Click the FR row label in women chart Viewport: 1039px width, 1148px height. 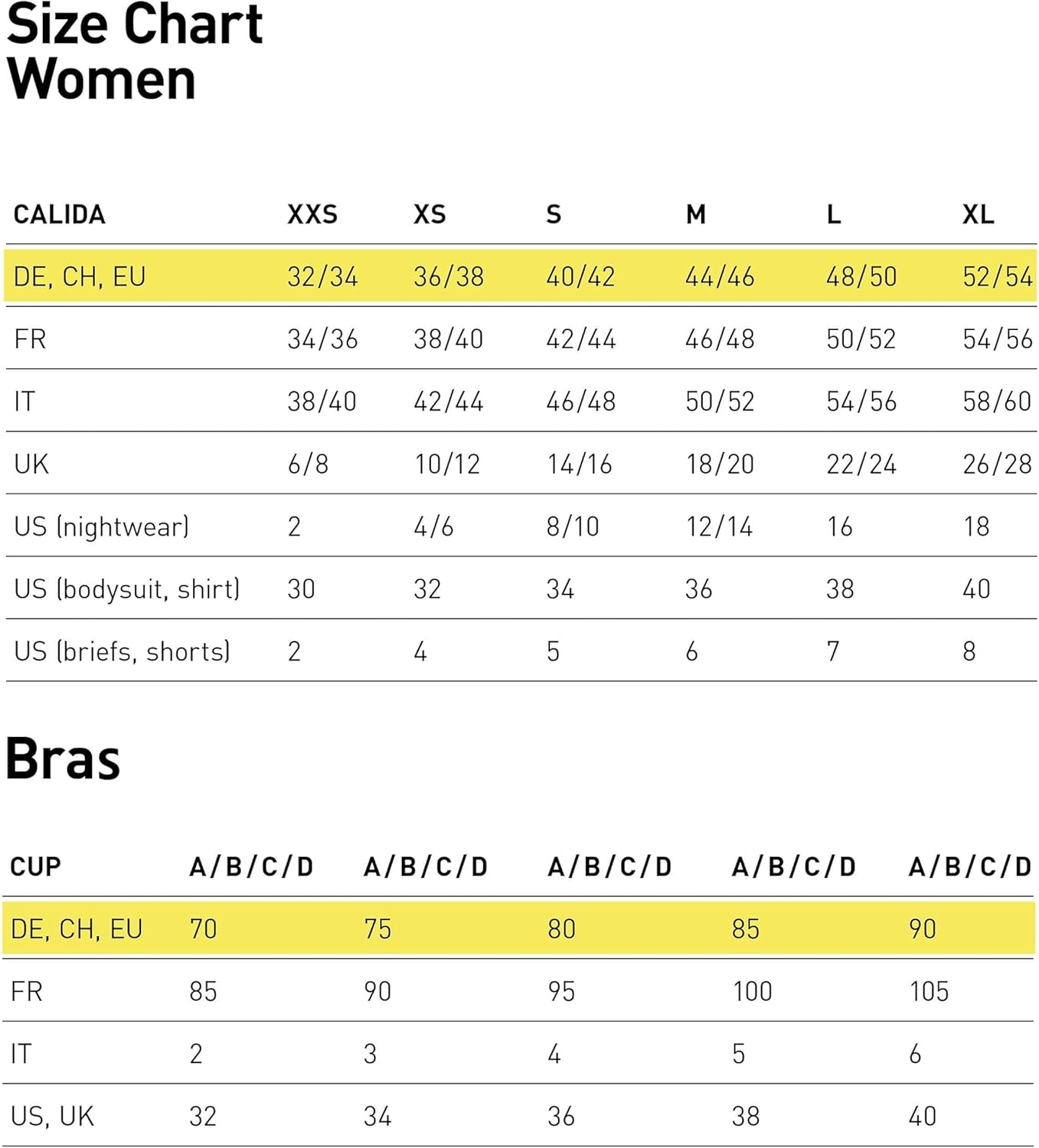pyautogui.click(x=30, y=338)
